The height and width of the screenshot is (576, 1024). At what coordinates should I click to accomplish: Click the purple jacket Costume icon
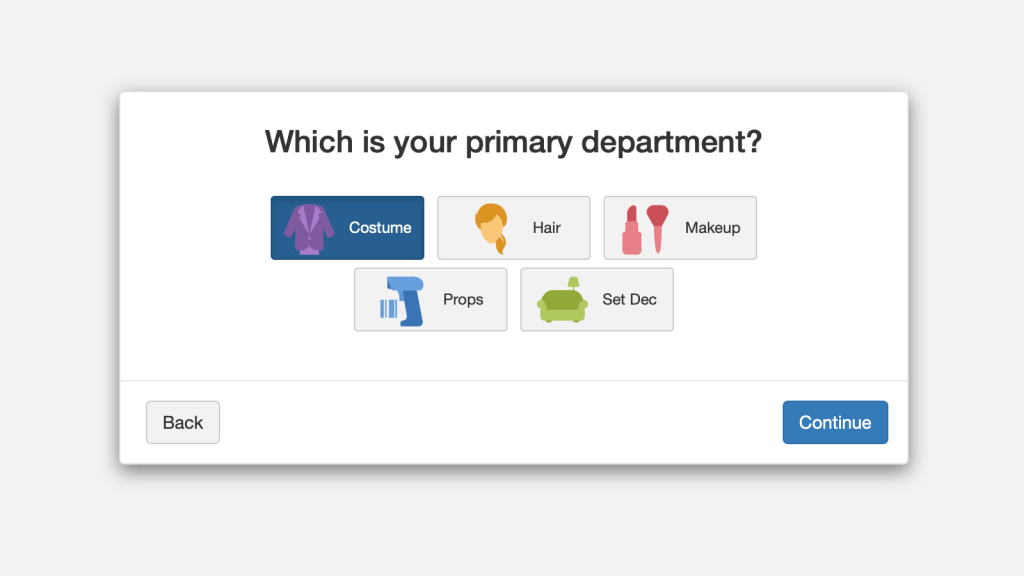pyautogui.click(x=309, y=229)
